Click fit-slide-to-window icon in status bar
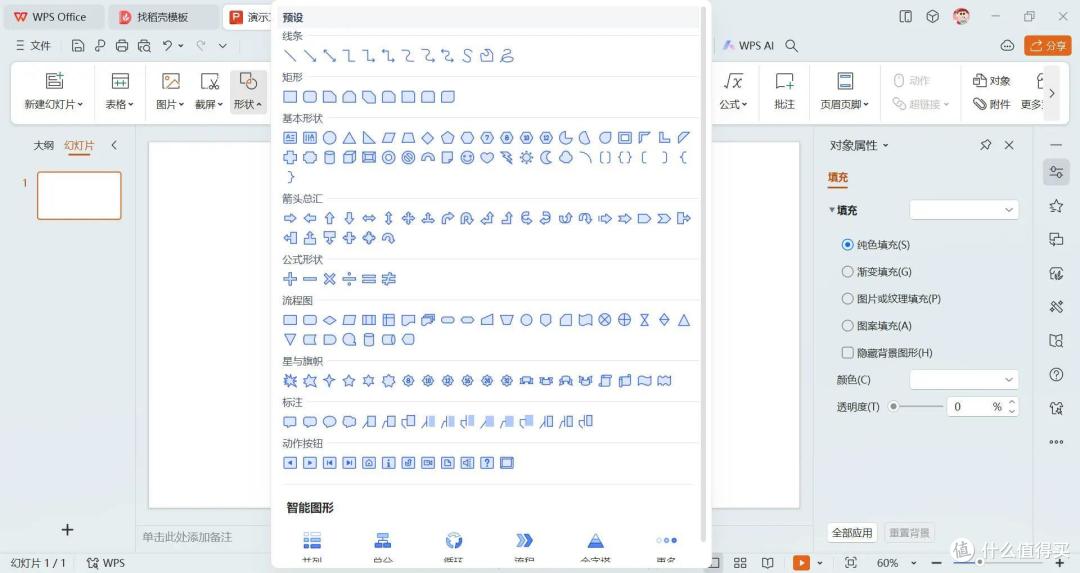Viewport: 1080px width, 573px height. pos(851,563)
